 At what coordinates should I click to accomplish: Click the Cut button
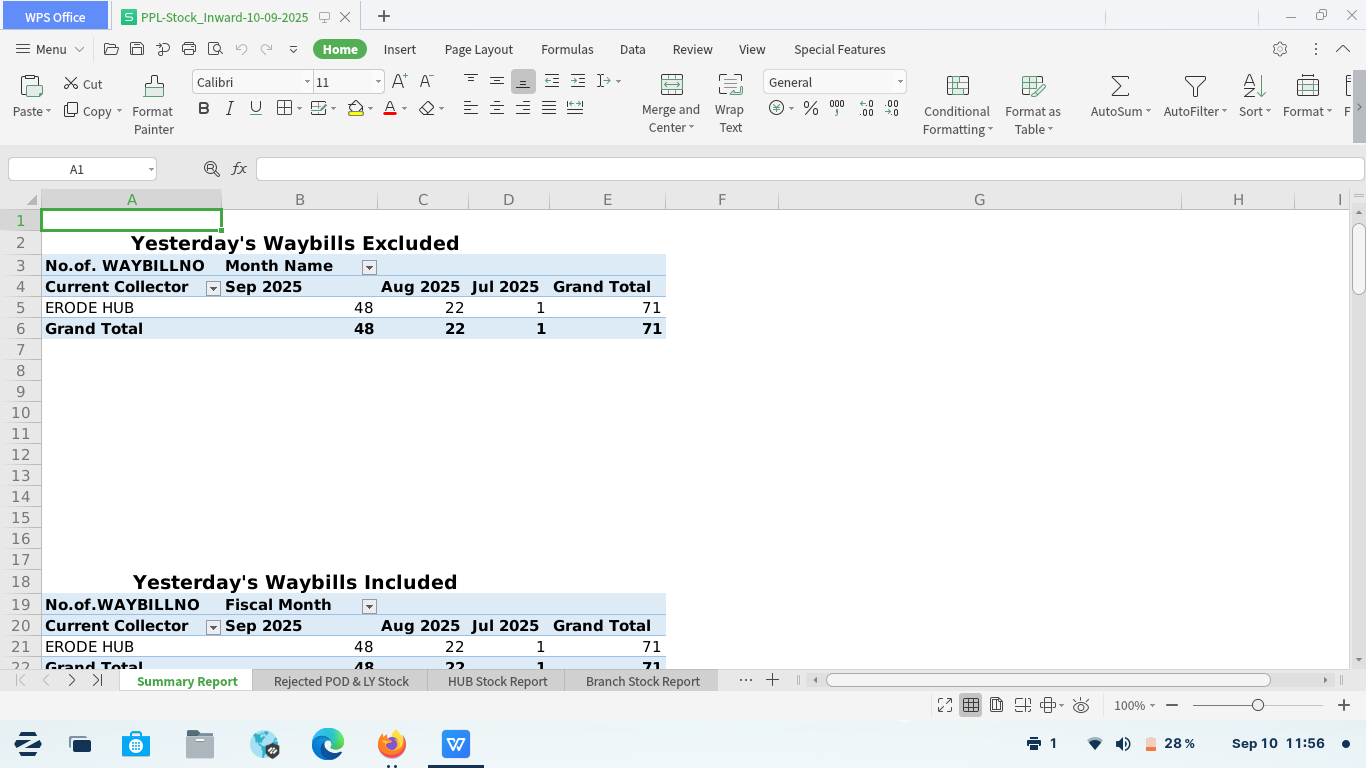(x=83, y=84)
